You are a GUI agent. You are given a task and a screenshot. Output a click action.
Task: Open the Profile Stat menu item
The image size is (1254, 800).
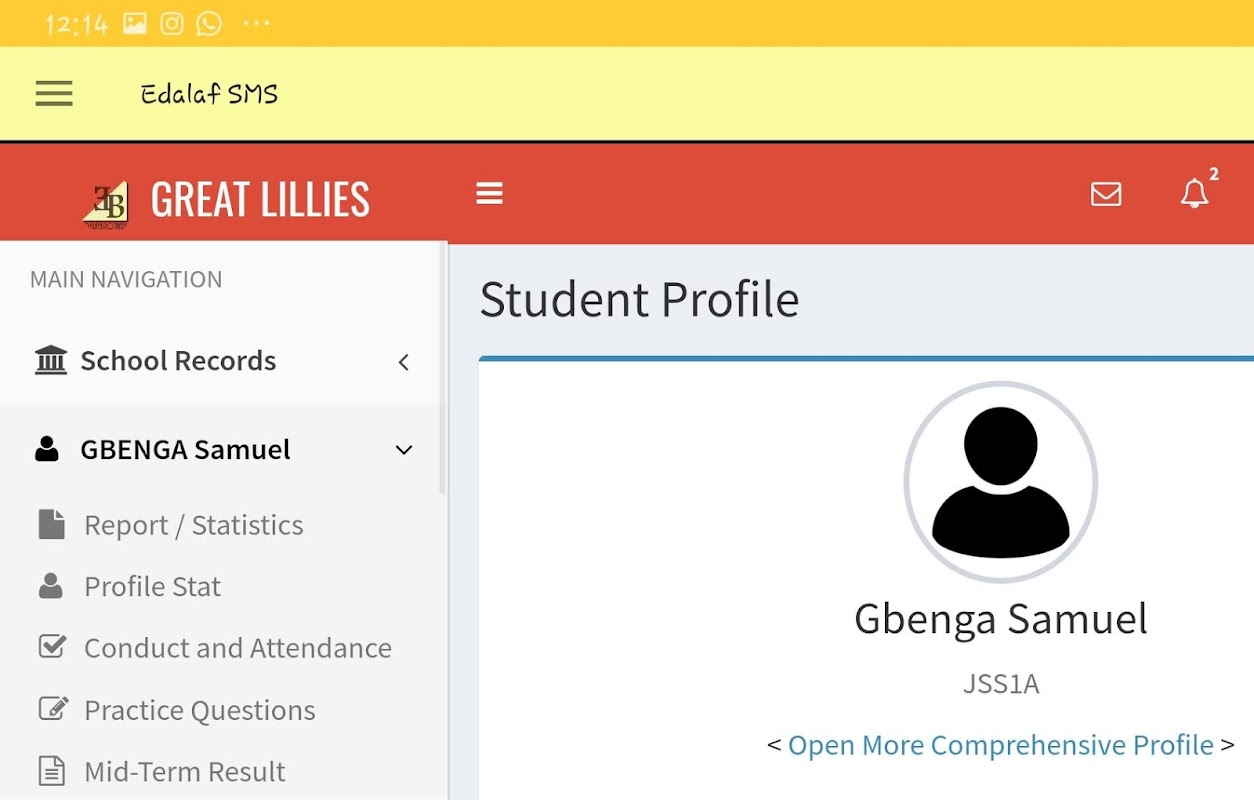click(152, 586)
